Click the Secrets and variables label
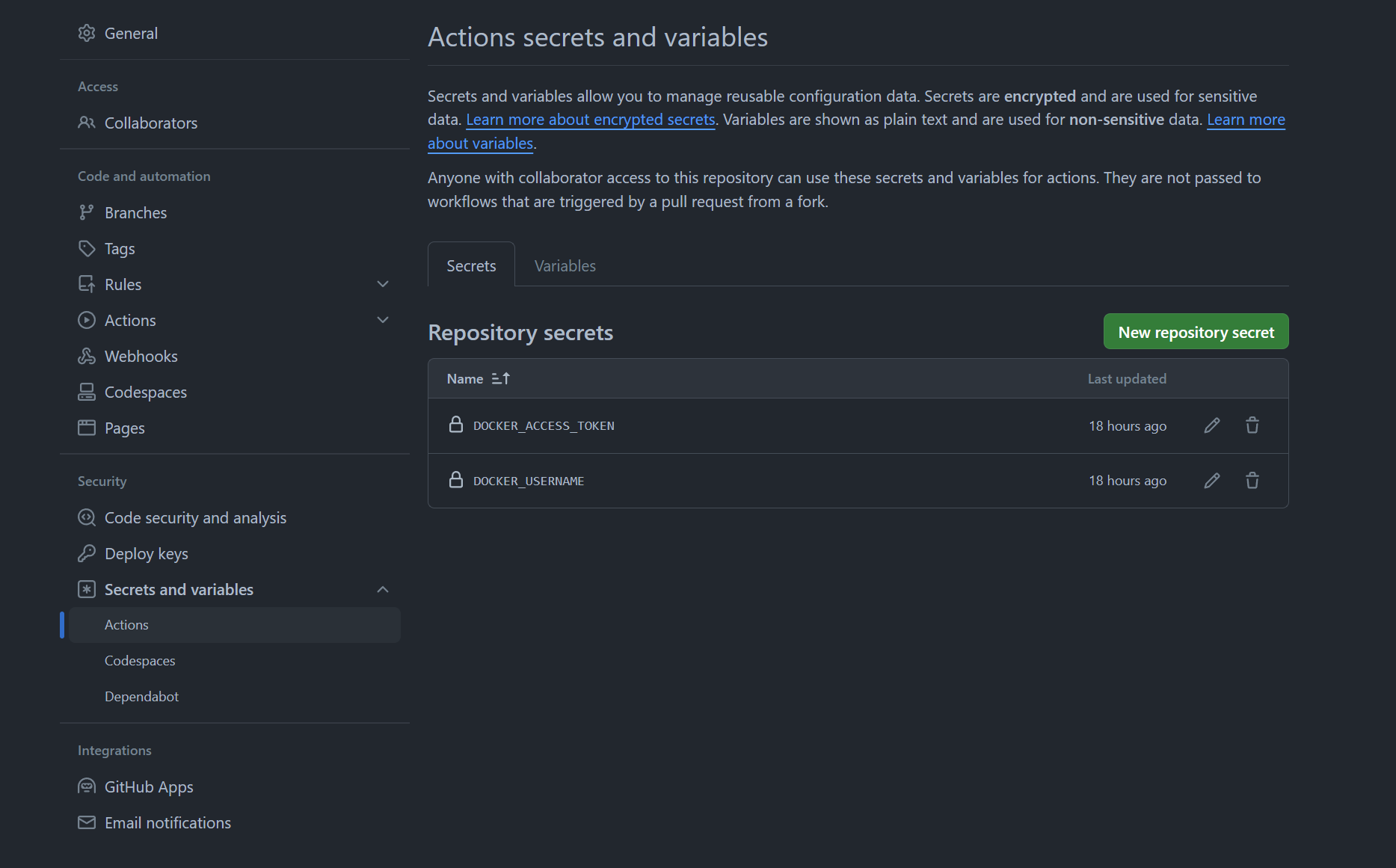The width and height of the screenshot is (1396, 868). (x=179, y=589)
